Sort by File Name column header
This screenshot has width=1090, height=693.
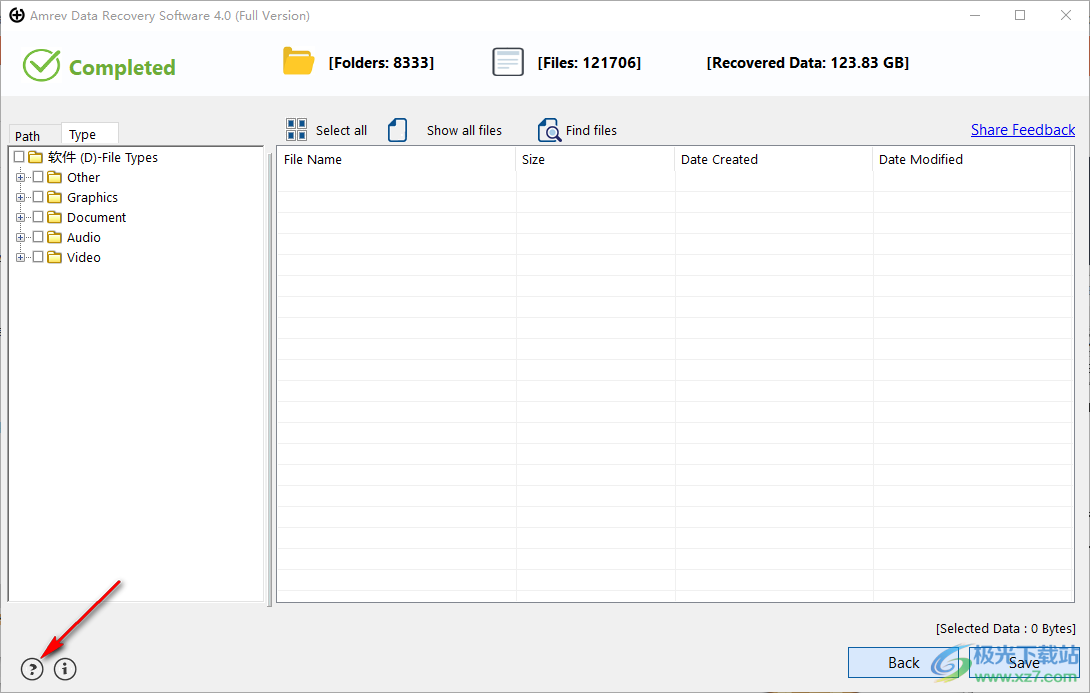[396, 159]
